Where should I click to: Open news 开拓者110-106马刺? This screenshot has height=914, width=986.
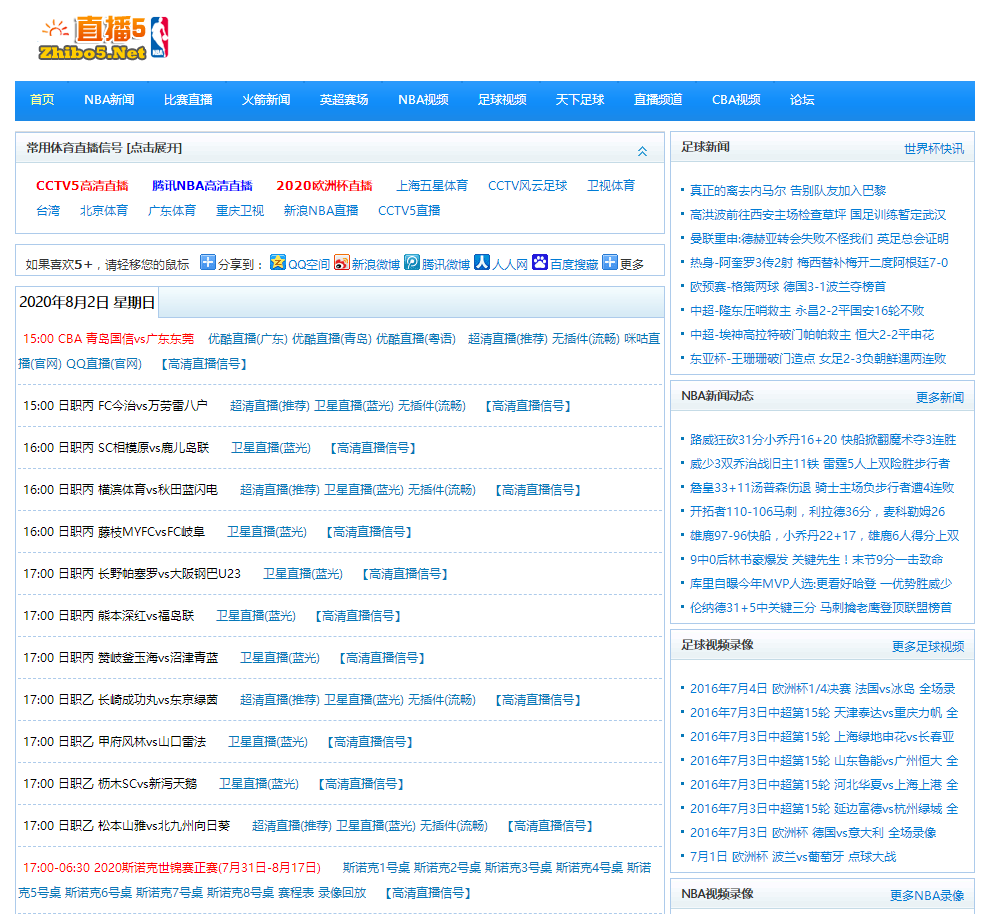pyautogui.click(x=817, y=511)
